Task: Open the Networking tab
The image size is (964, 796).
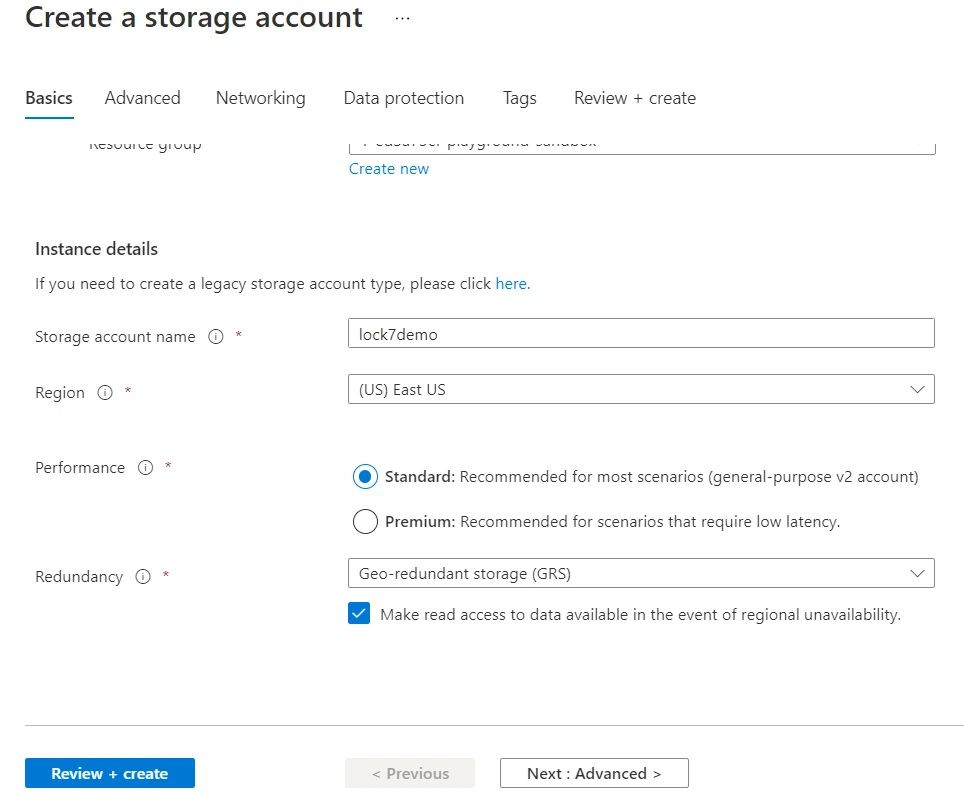Action: [x=260, y=98]
